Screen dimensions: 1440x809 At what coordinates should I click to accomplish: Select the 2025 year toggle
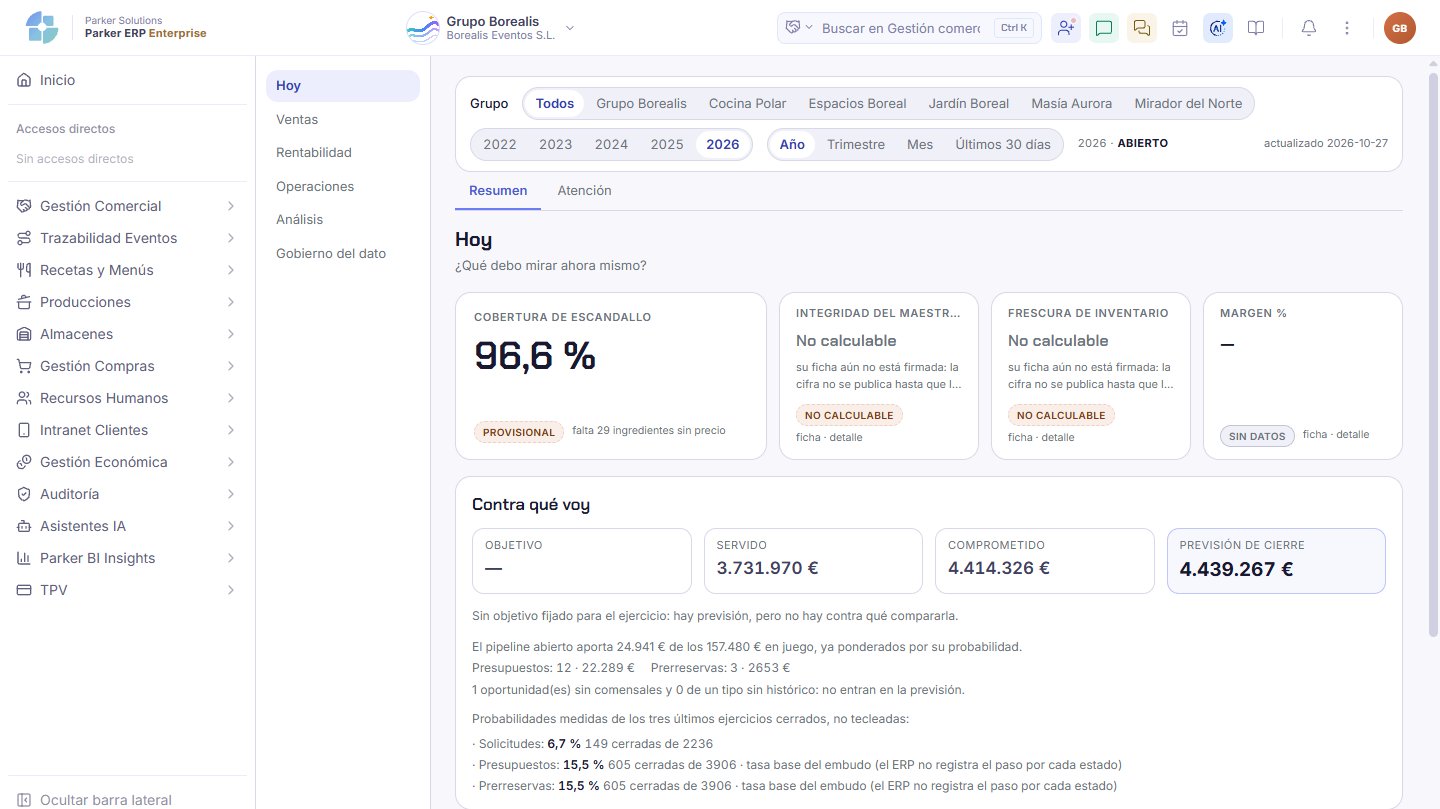(667, 144)
